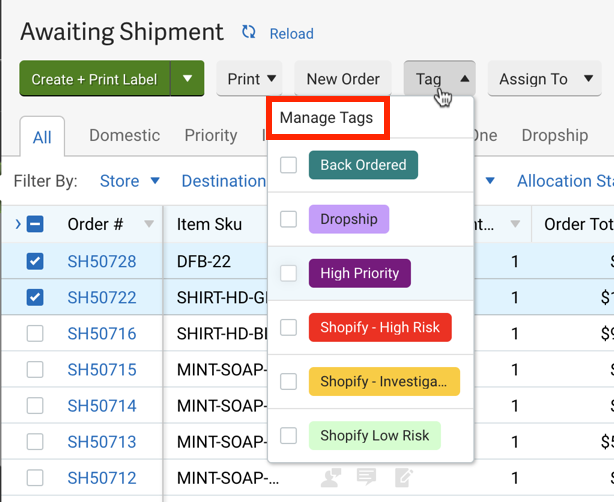Screen dimensions: 614x502
Task: Click the edit note icon on the SH50712 row
Action: (403, 477)
